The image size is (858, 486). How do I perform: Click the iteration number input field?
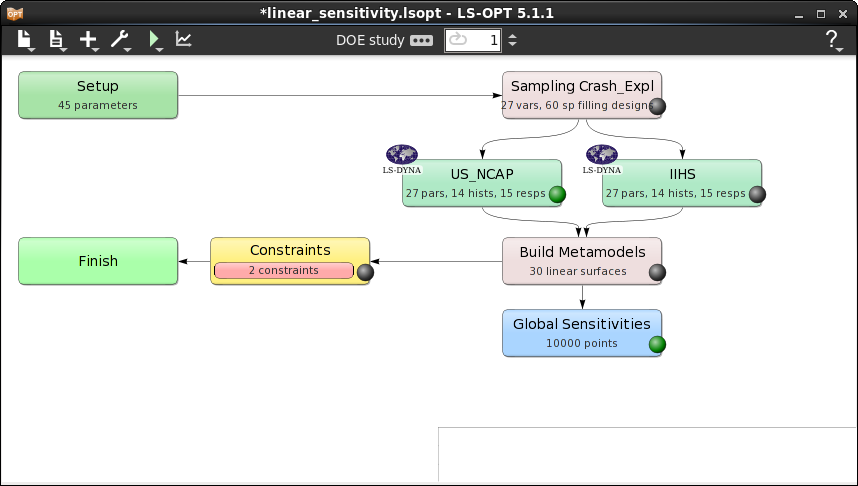473,40
